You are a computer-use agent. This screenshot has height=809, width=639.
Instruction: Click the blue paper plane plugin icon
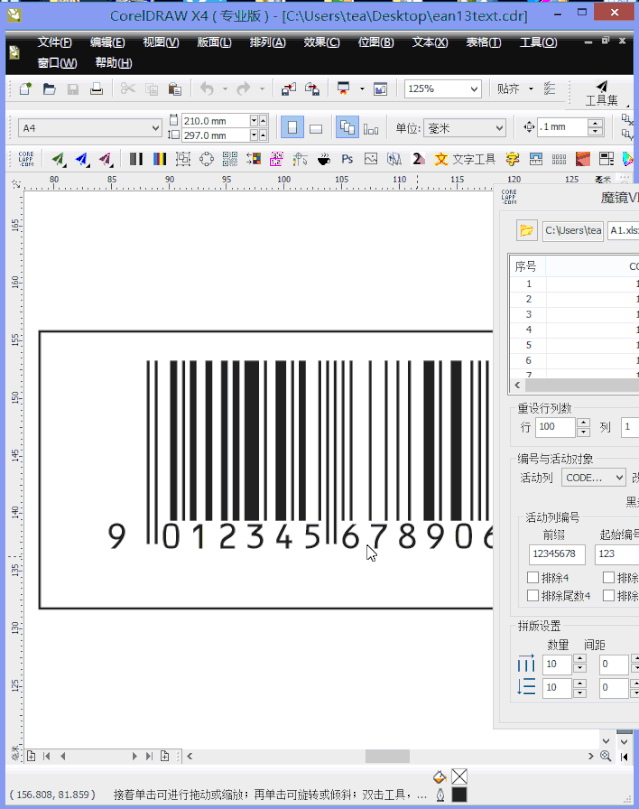pos(82,159)
